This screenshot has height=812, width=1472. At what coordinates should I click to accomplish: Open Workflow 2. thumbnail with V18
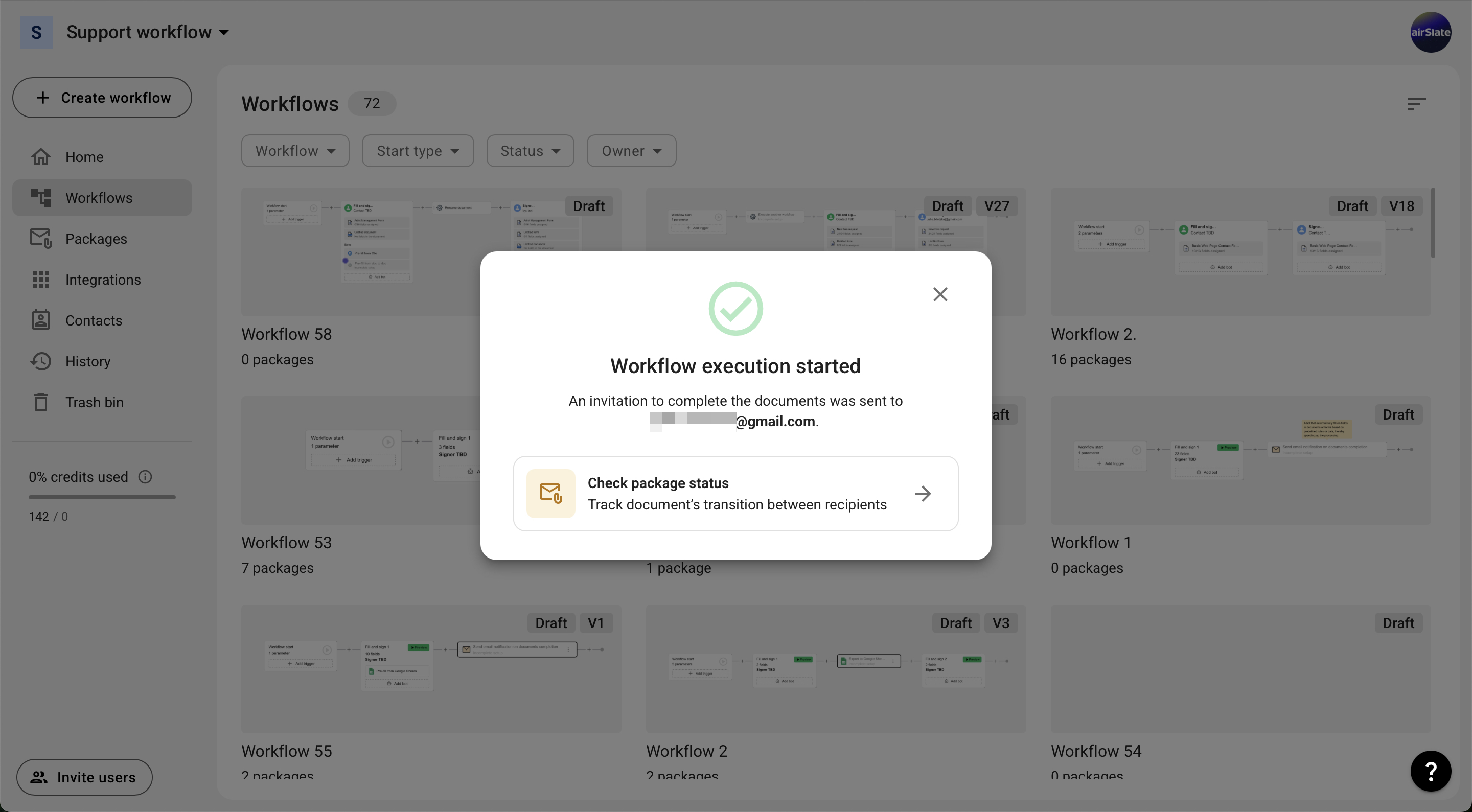click(1240, 251)
